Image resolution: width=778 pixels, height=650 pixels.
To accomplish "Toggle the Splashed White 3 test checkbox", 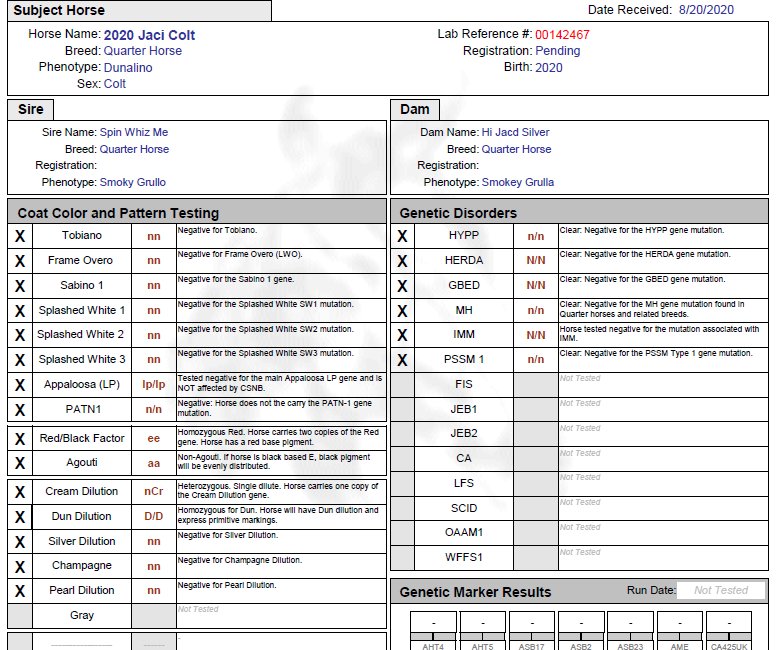I will pyautogui.click(x=20, y=360).
